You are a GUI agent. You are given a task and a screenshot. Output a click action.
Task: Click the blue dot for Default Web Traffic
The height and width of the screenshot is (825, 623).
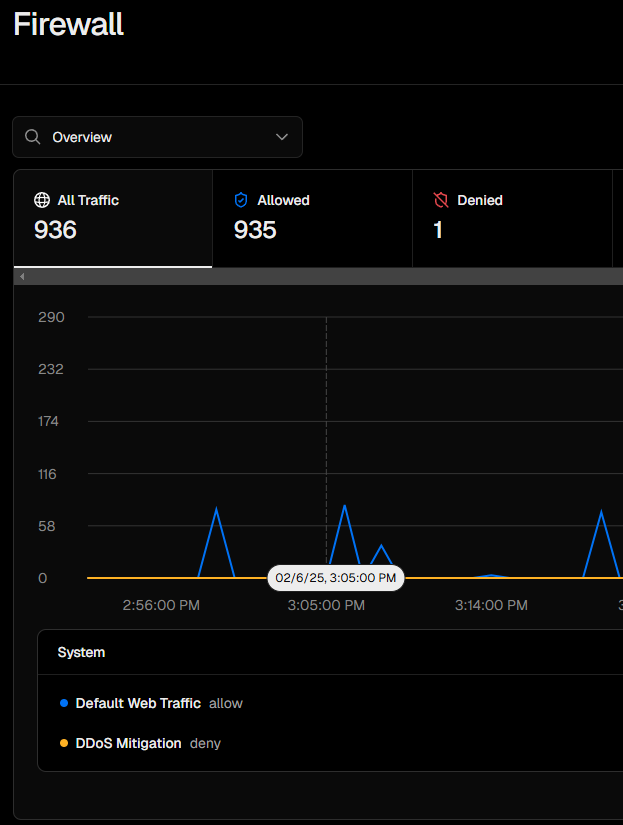click(x=64, y=703)
